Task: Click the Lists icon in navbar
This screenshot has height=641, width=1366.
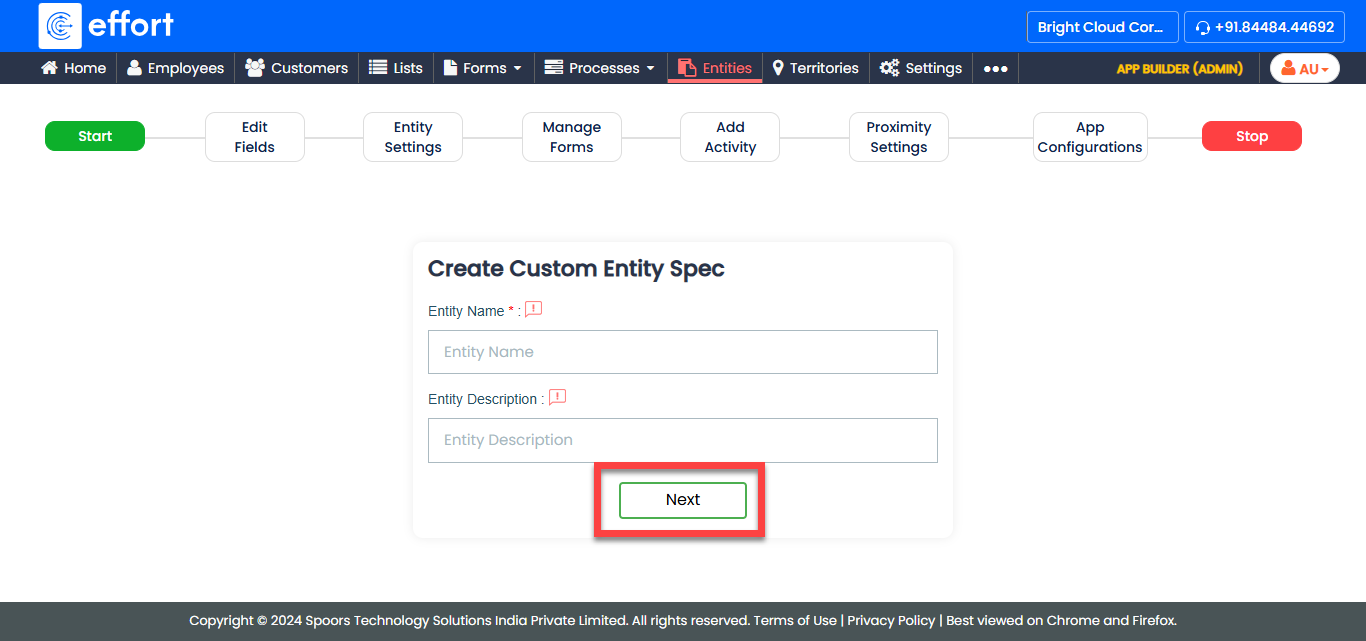Action: (378, 68)
